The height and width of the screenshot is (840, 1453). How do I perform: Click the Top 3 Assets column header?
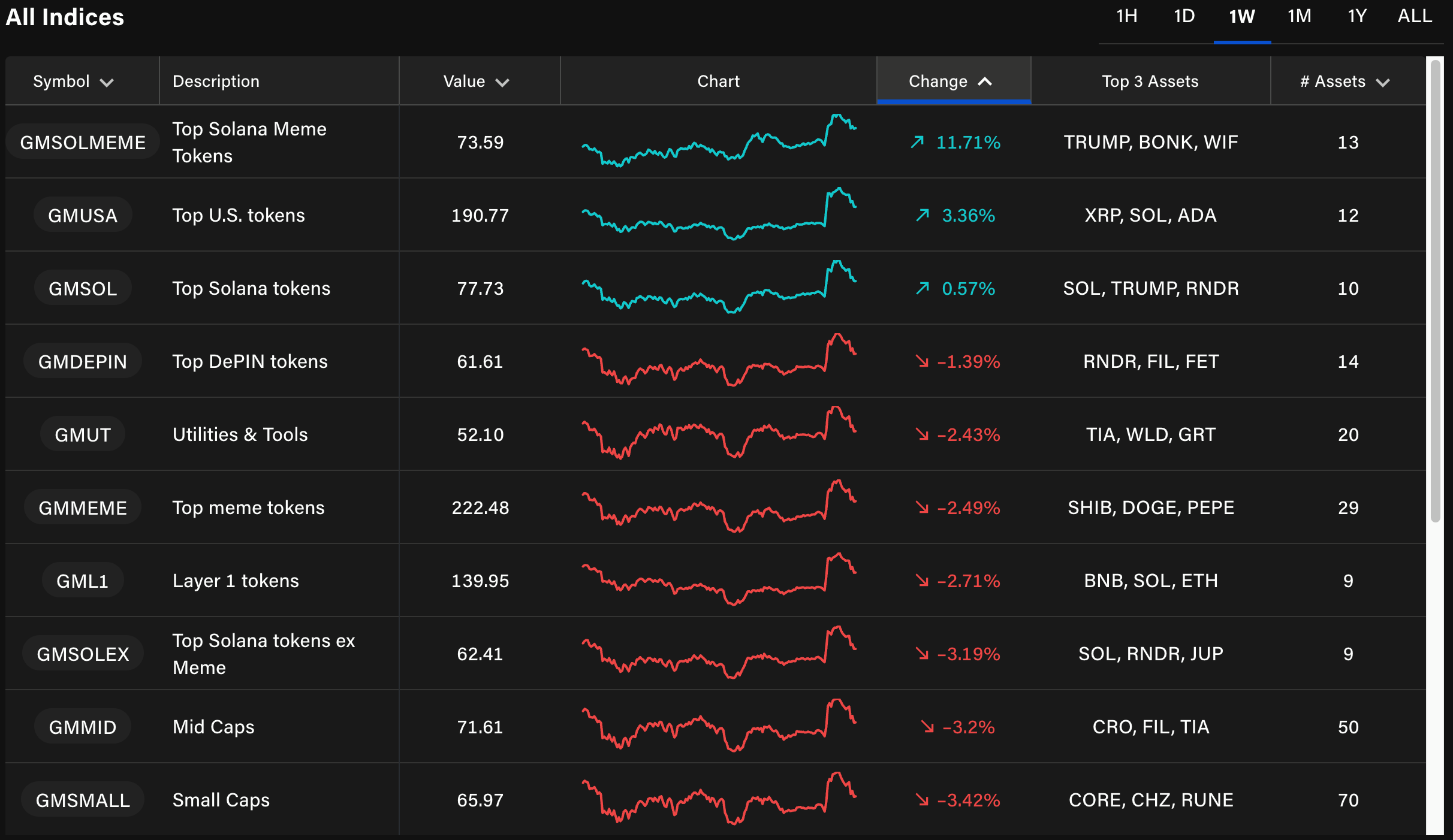[1150, 81]
